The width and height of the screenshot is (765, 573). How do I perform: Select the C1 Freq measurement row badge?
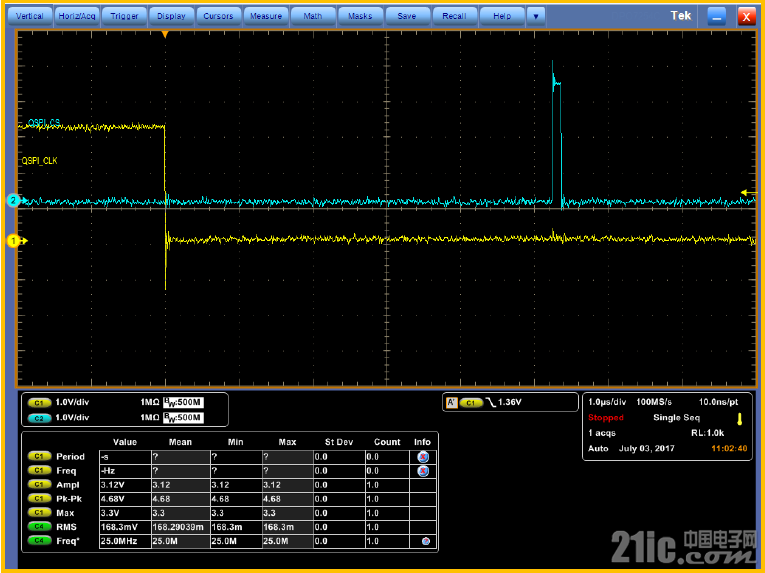click(x=40, y=471)
